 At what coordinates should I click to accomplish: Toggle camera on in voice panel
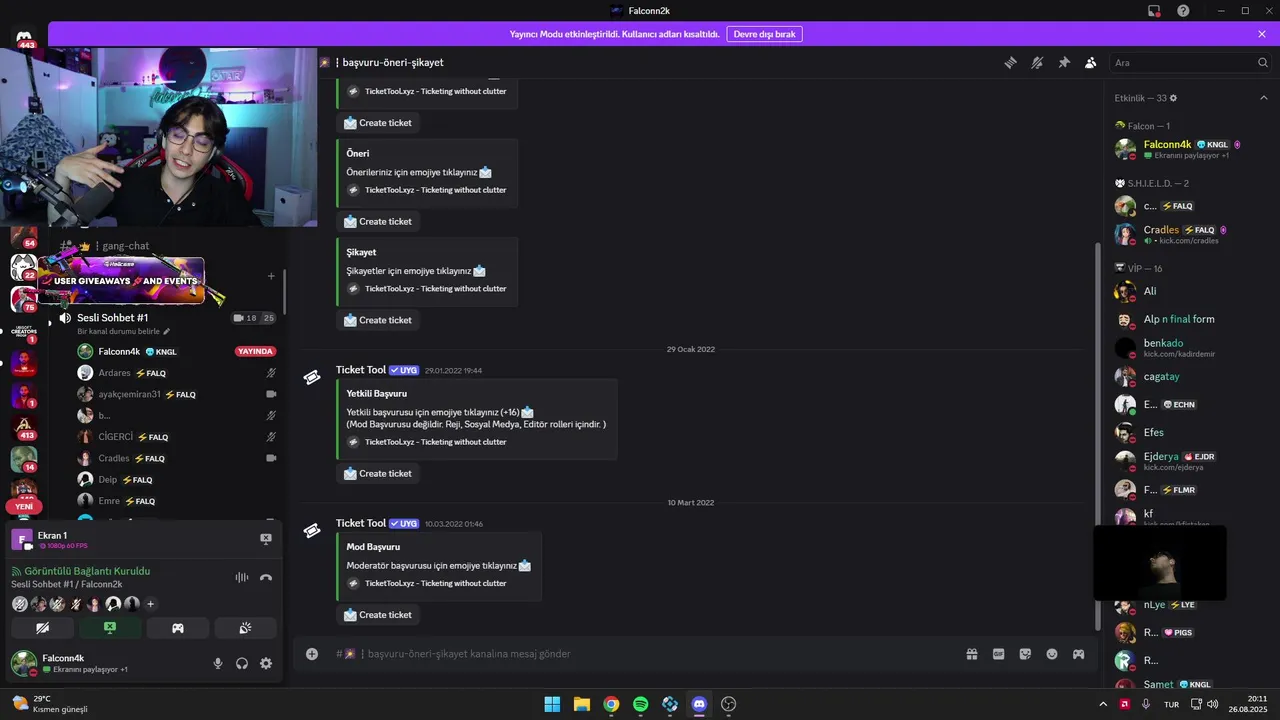pyautogui.click(x=42, y=628)
